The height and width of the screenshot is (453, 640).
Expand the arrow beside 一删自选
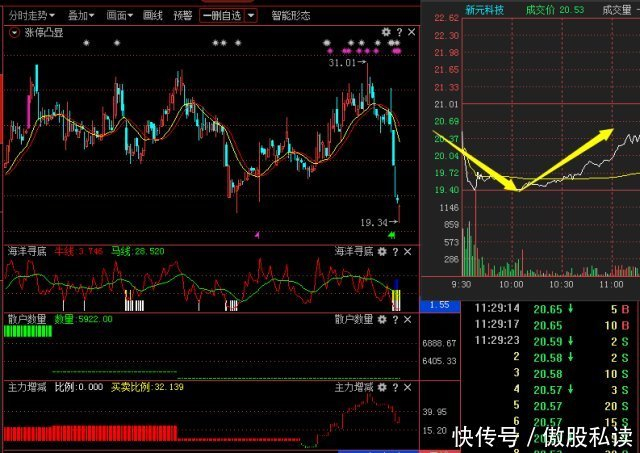(x=251, y=16)
